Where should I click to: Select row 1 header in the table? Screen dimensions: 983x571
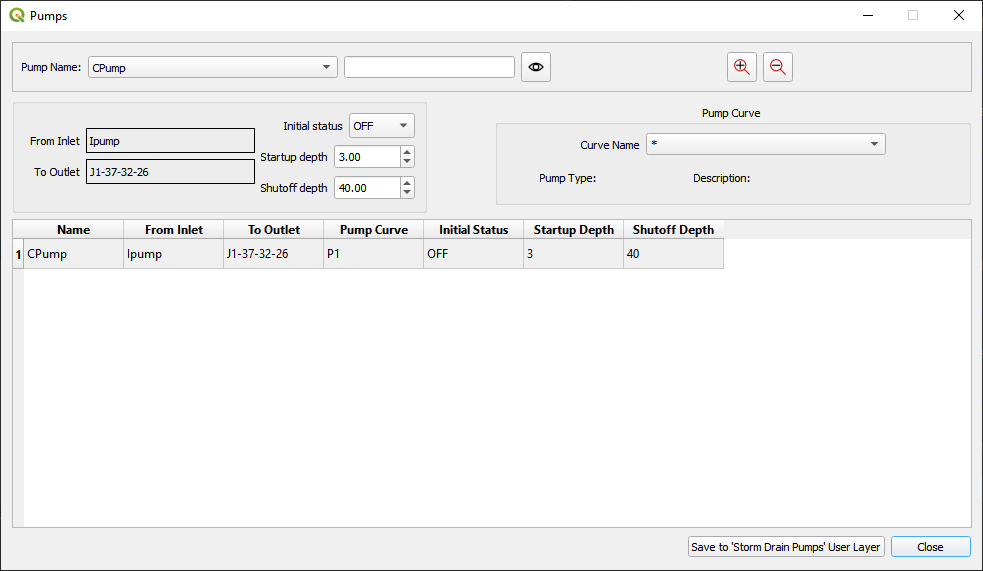(x=18, y=254)
